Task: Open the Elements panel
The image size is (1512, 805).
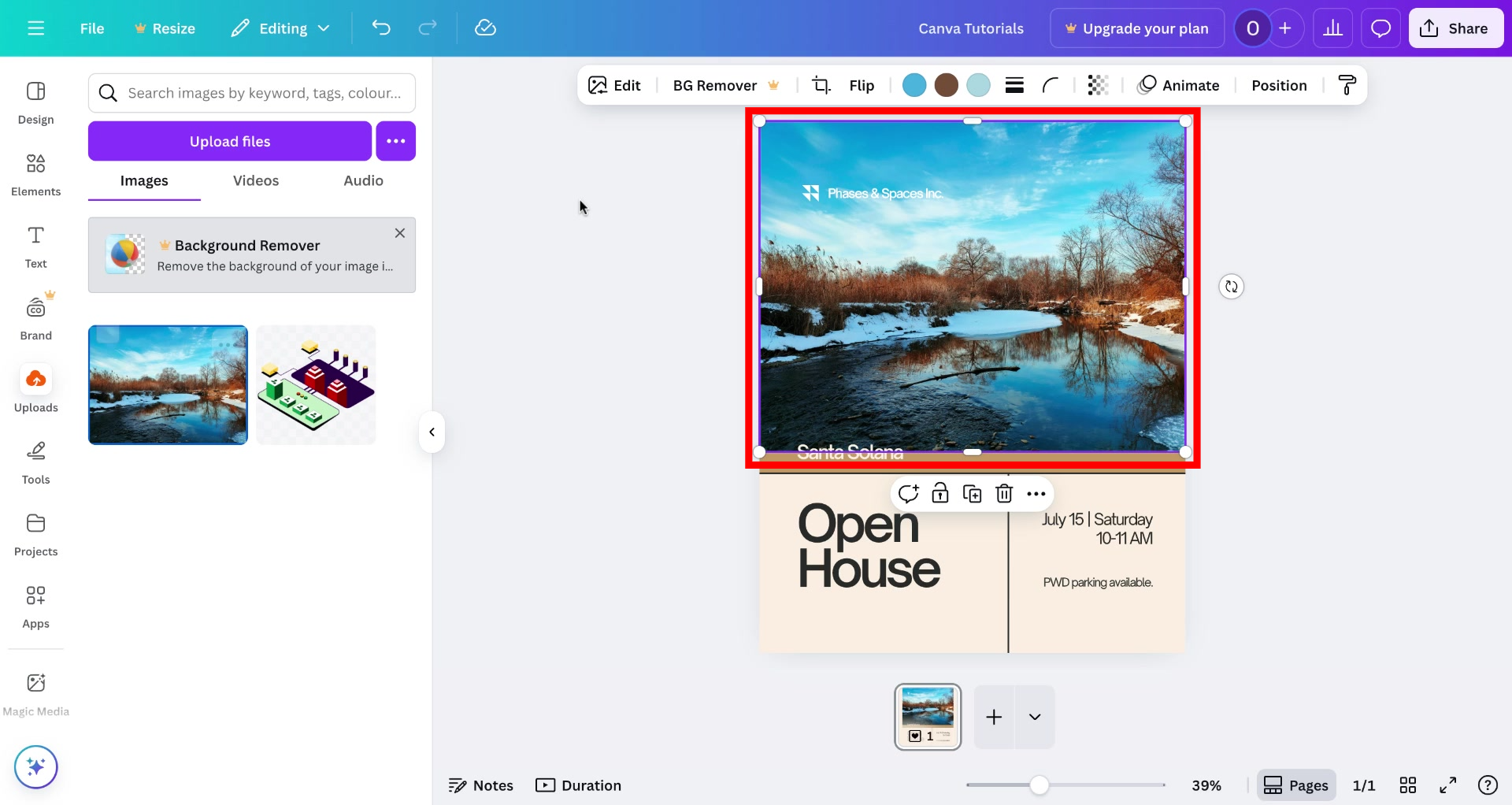Action: pyautogui.click(x=35, y=175)
